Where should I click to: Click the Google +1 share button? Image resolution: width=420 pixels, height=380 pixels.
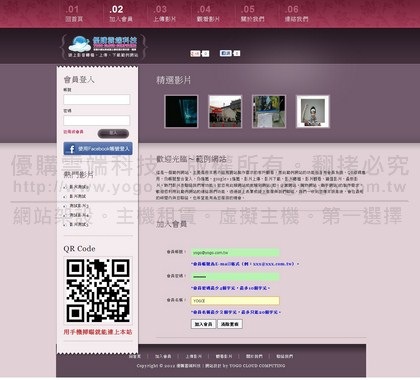pos(199,53)
